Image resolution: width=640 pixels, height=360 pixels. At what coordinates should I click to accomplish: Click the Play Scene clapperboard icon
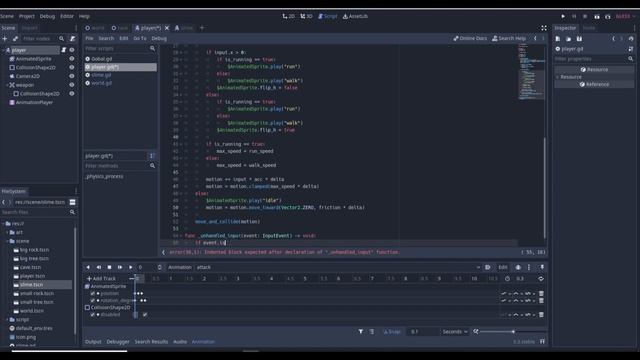(597, 16)
